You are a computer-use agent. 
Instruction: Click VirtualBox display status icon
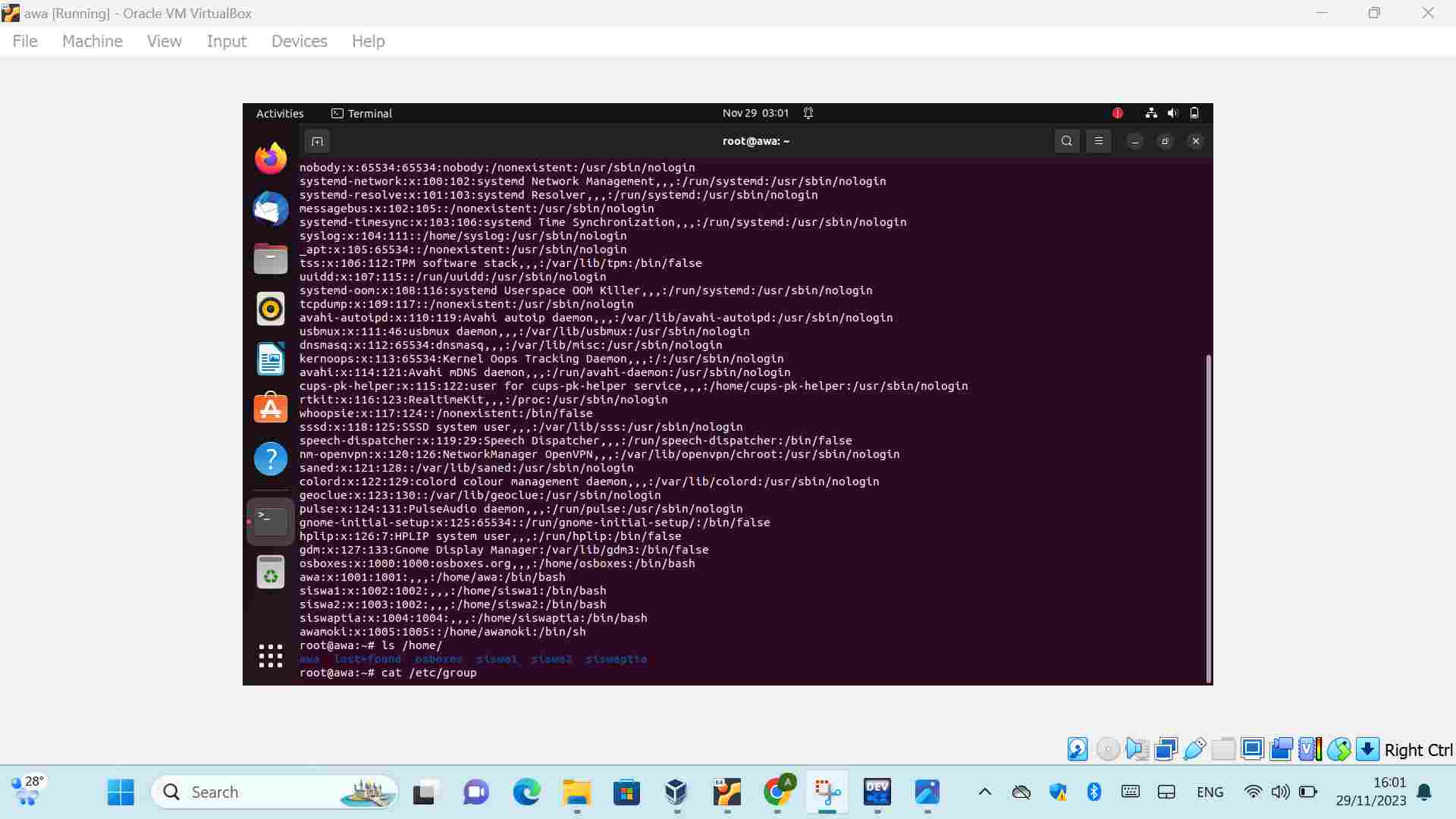pos(1252,749)
